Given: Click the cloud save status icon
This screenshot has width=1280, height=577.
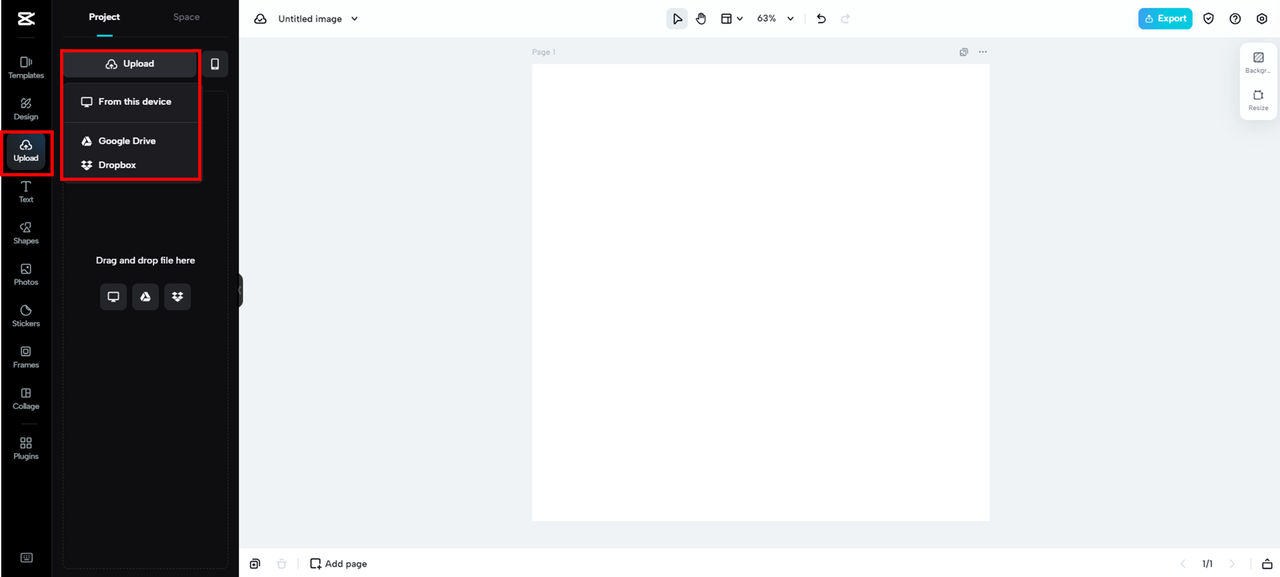Looking at the screenshot, I should pos(260,18).
